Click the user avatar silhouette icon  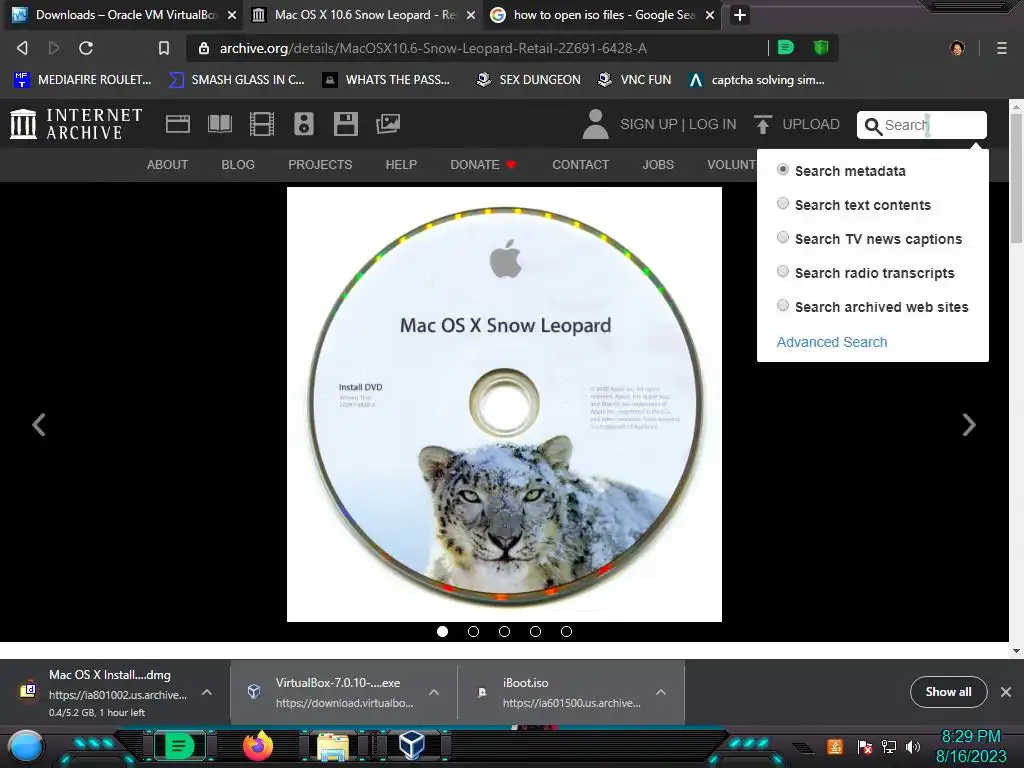tap(595, 124)
